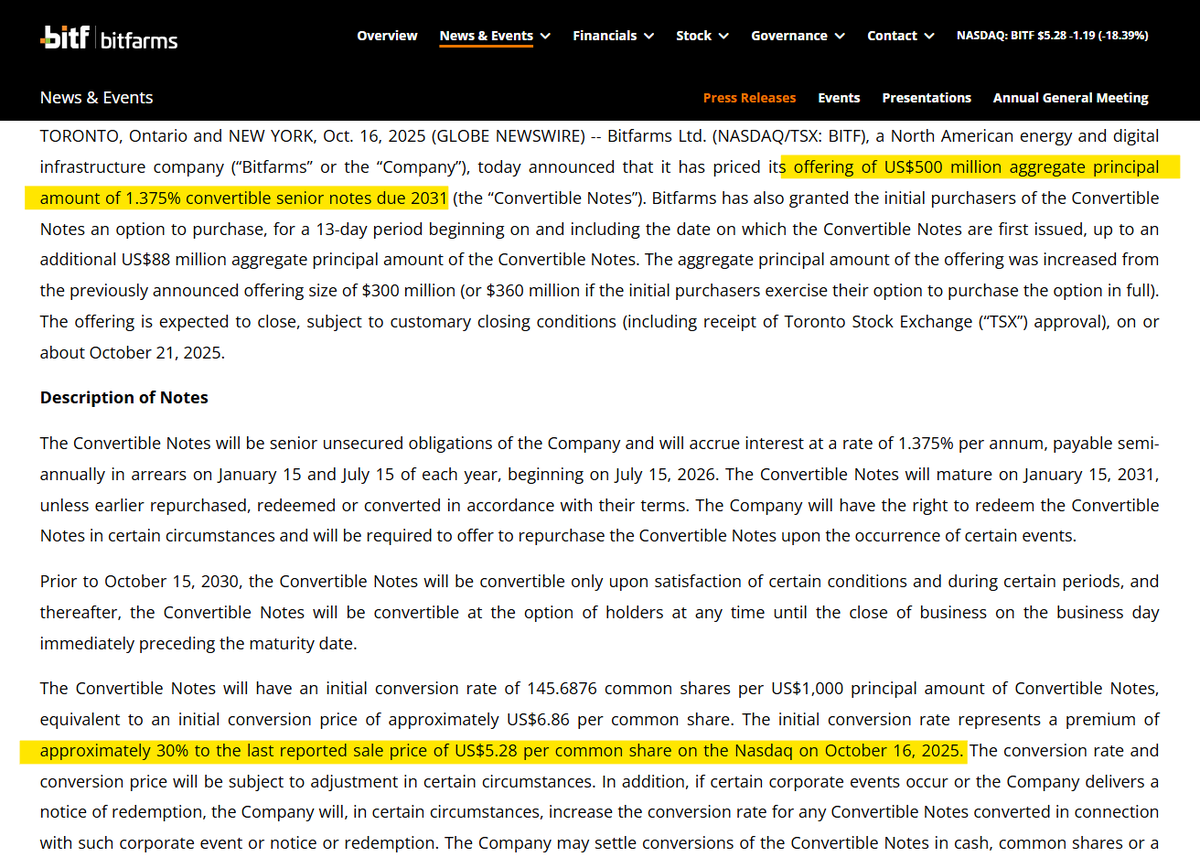Click the Description of Notes heading
This screenshot has width=1200, height=857.
[x=124, y=397]
